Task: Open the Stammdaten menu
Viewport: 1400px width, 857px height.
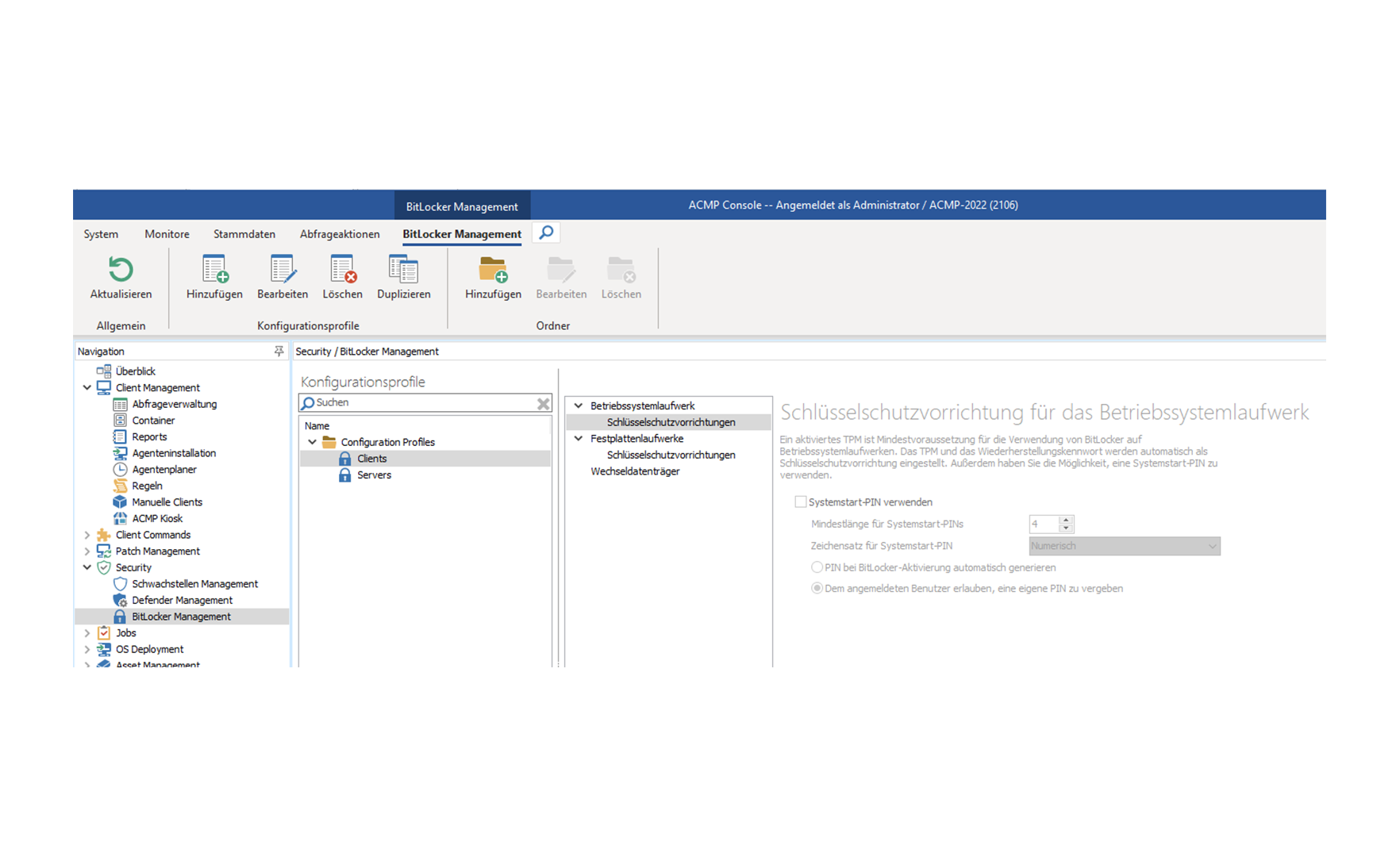Action: [244, 234]
